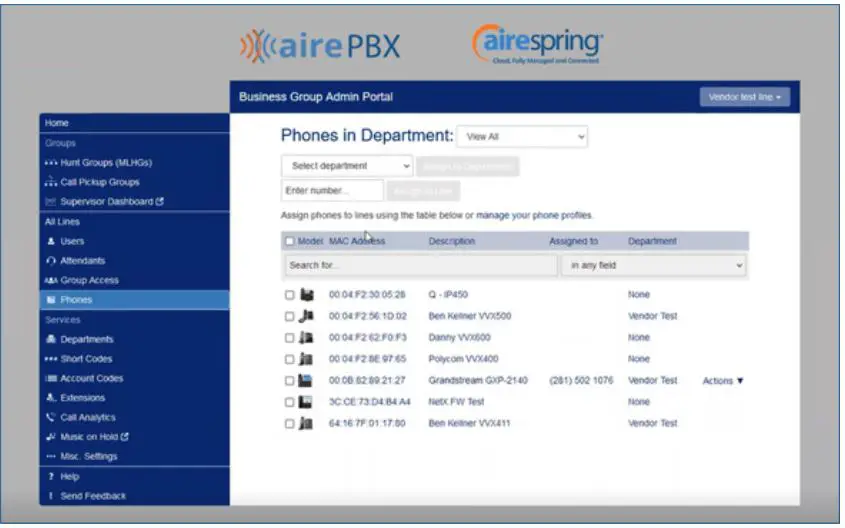Click the Description column header

[452, 241]
